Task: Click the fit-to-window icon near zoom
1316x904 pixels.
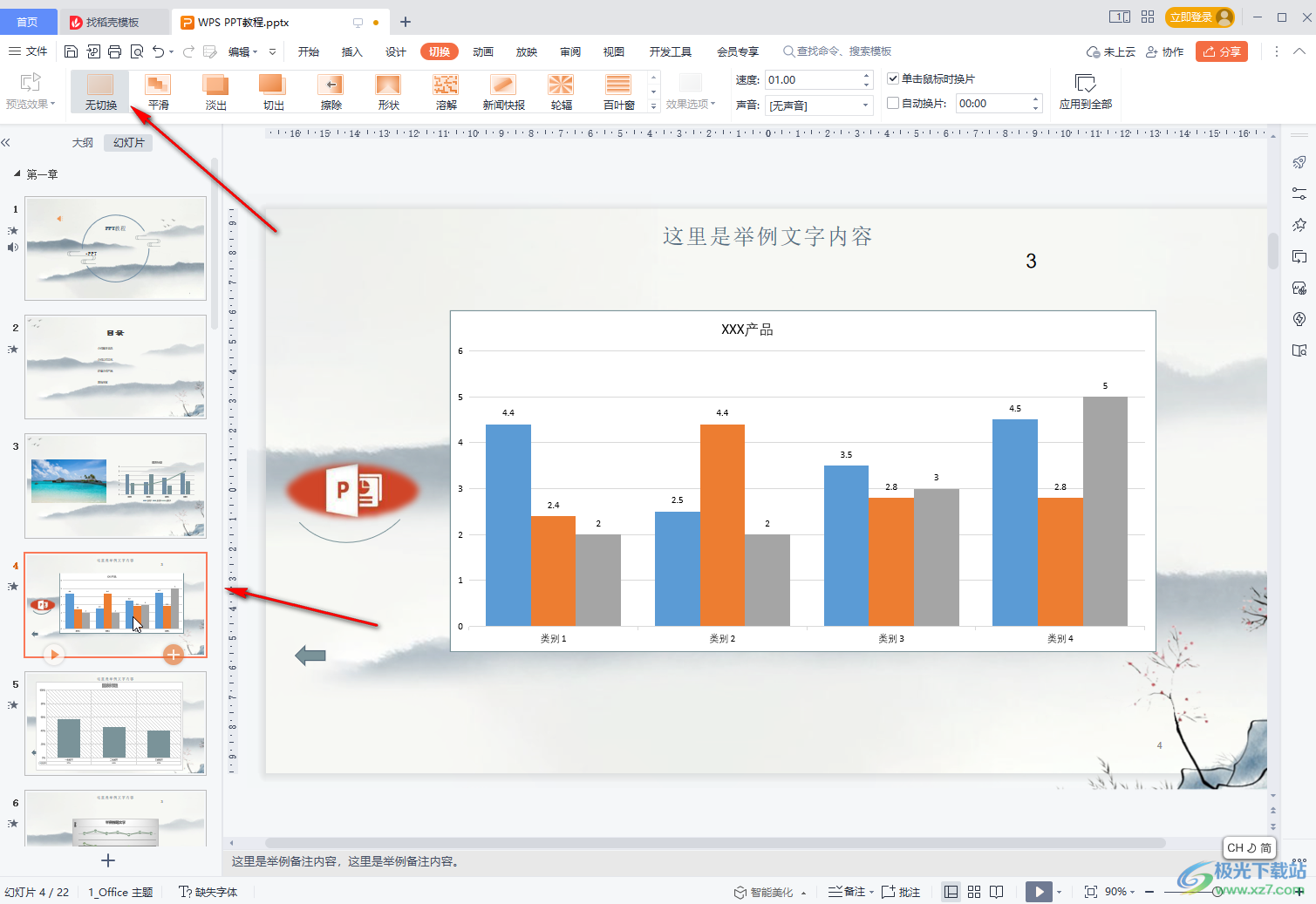Action: click(x=1090, y=892)
